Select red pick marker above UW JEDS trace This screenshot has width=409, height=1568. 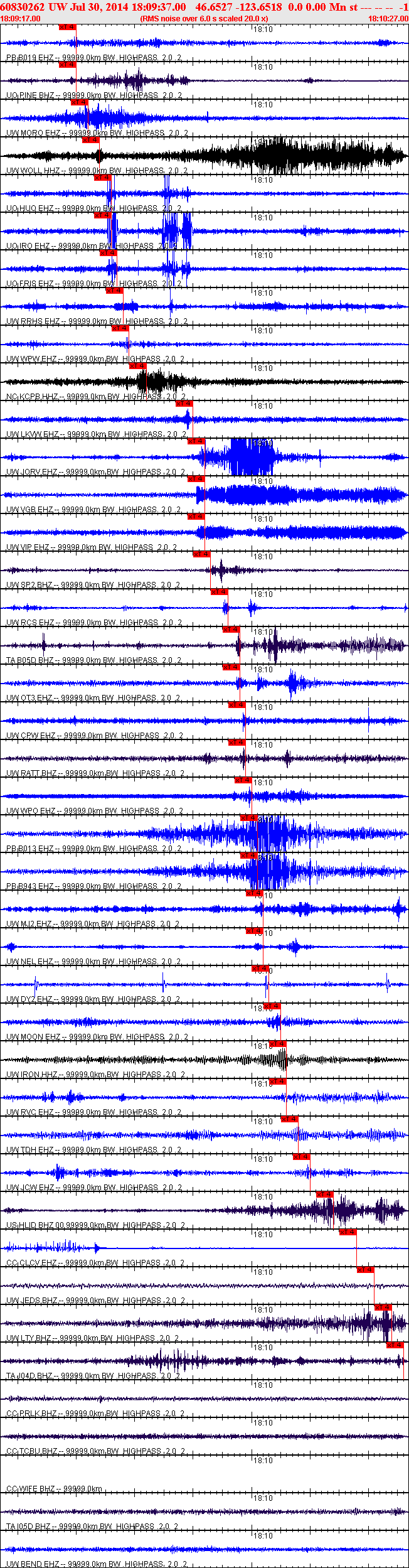coord(365,1270)
